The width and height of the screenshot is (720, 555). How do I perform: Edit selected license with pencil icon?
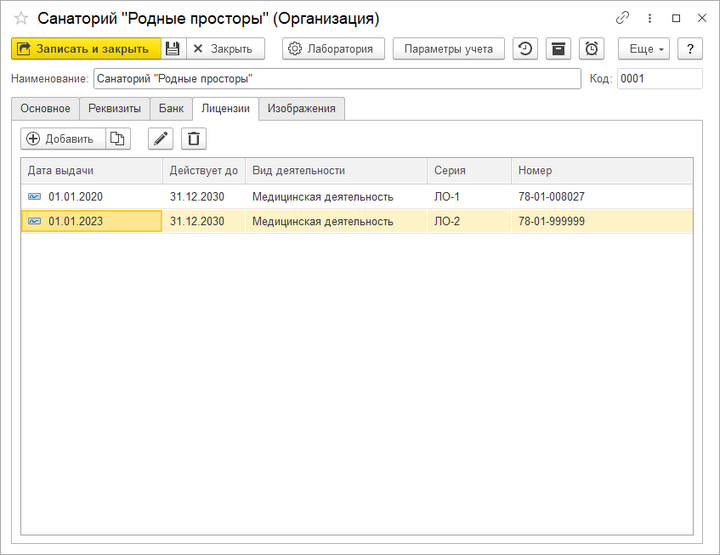coord(160,139)
